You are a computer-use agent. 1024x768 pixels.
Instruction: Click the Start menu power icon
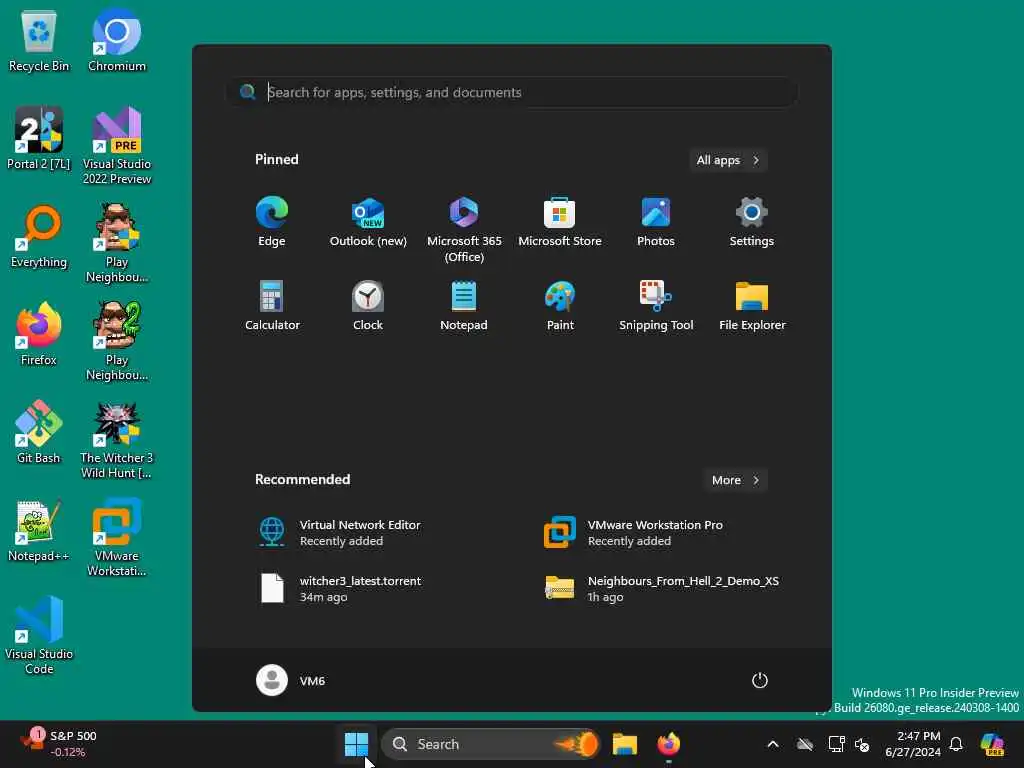(x=760, y=680)
